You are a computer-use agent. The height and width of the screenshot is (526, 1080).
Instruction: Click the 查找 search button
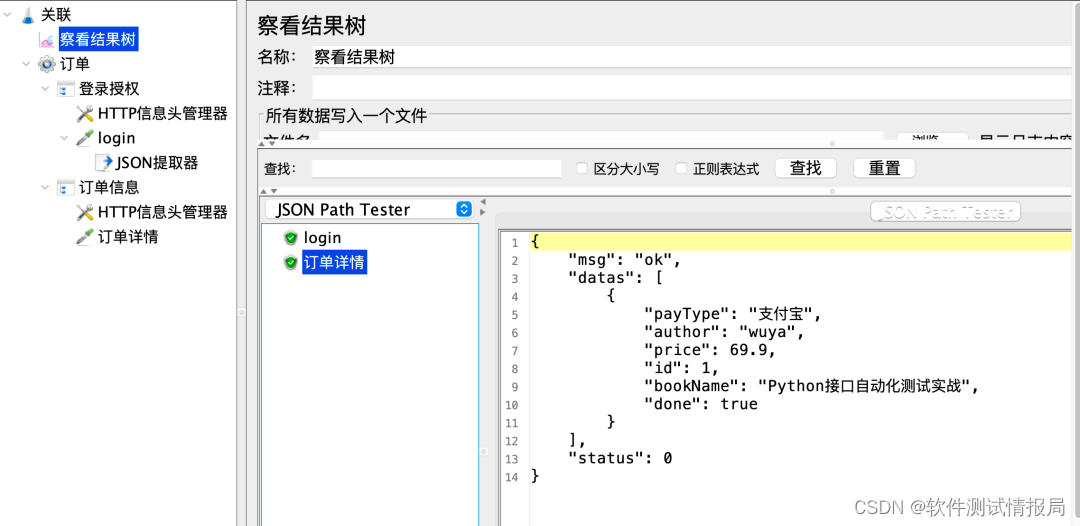806,168
